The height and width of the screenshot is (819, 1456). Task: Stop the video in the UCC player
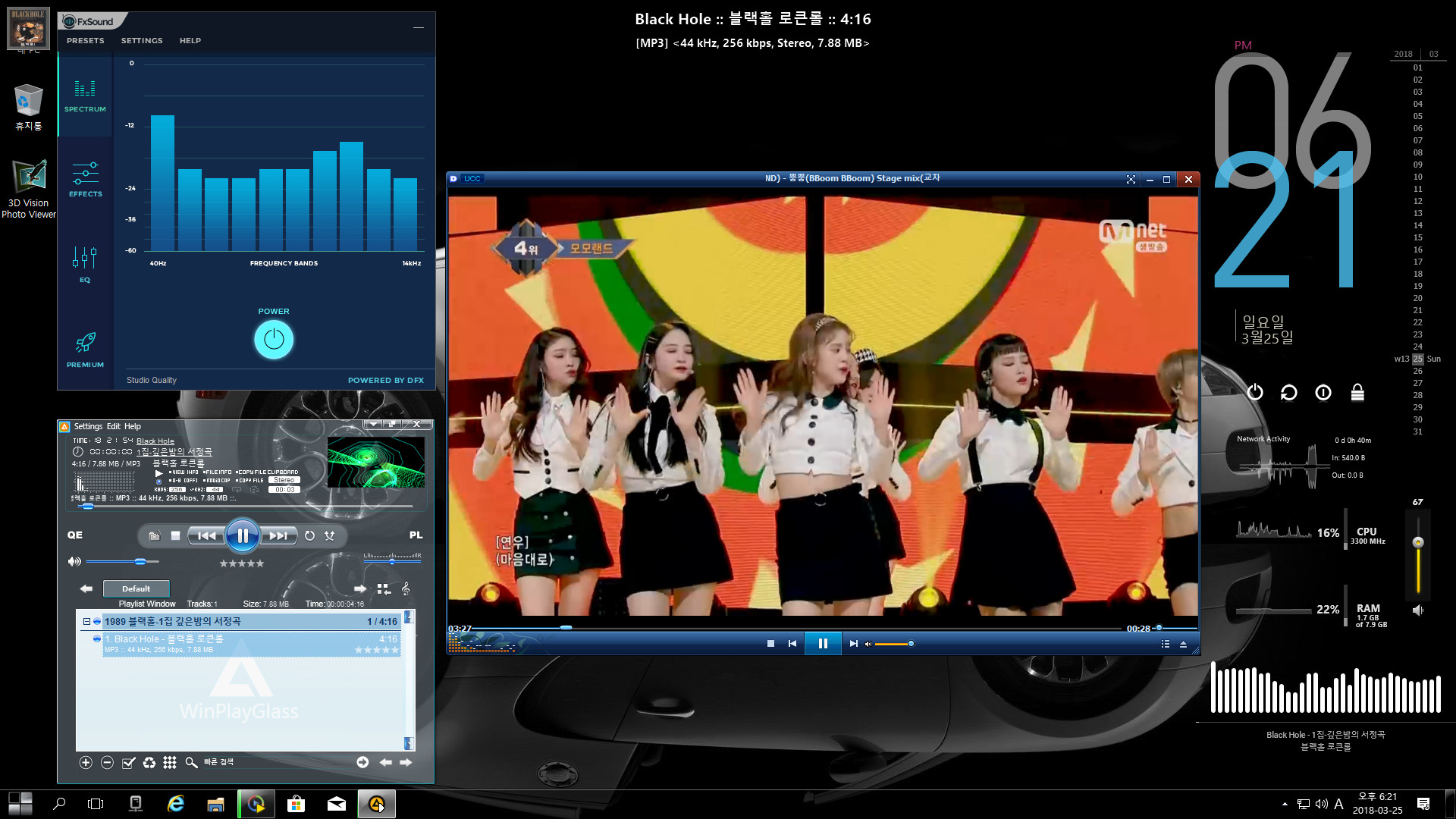[770, 644]
